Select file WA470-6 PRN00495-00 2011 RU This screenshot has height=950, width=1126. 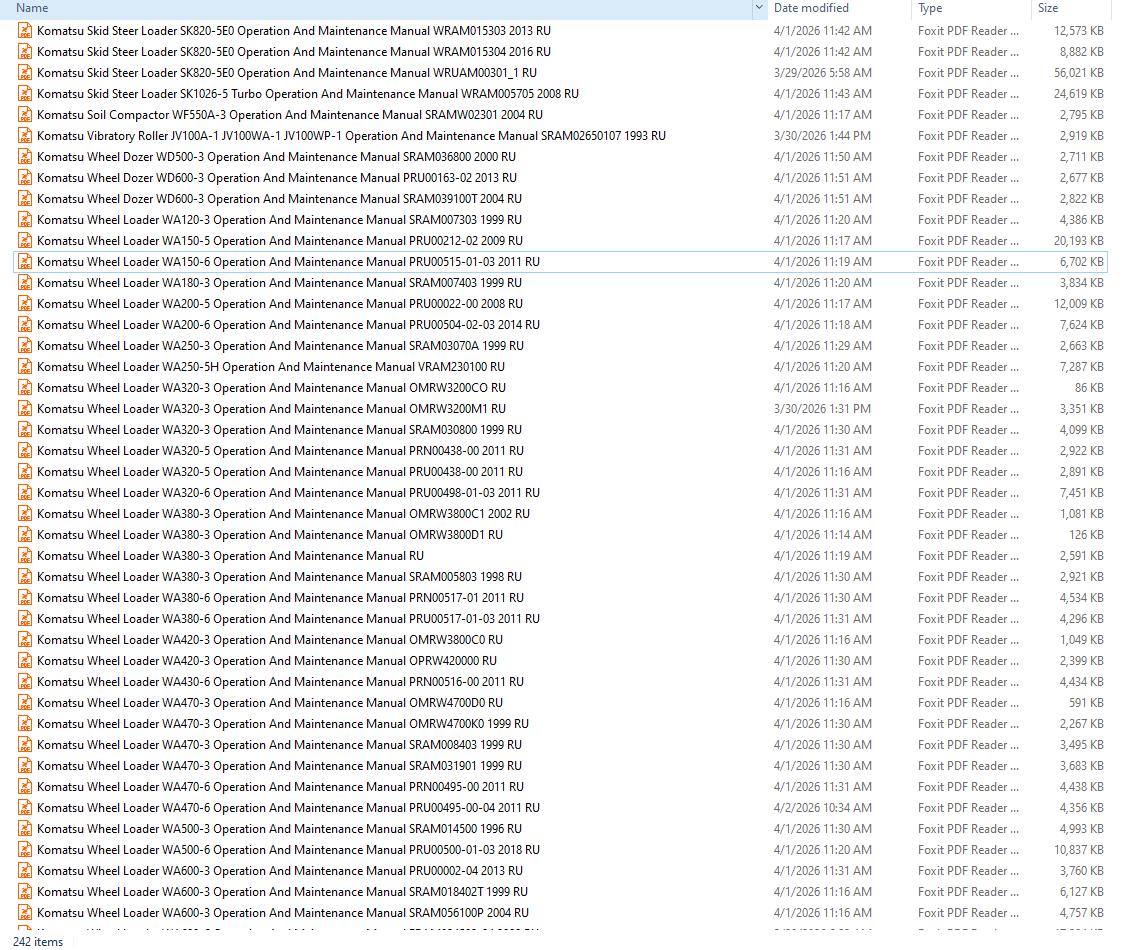[x=280, y=787]
